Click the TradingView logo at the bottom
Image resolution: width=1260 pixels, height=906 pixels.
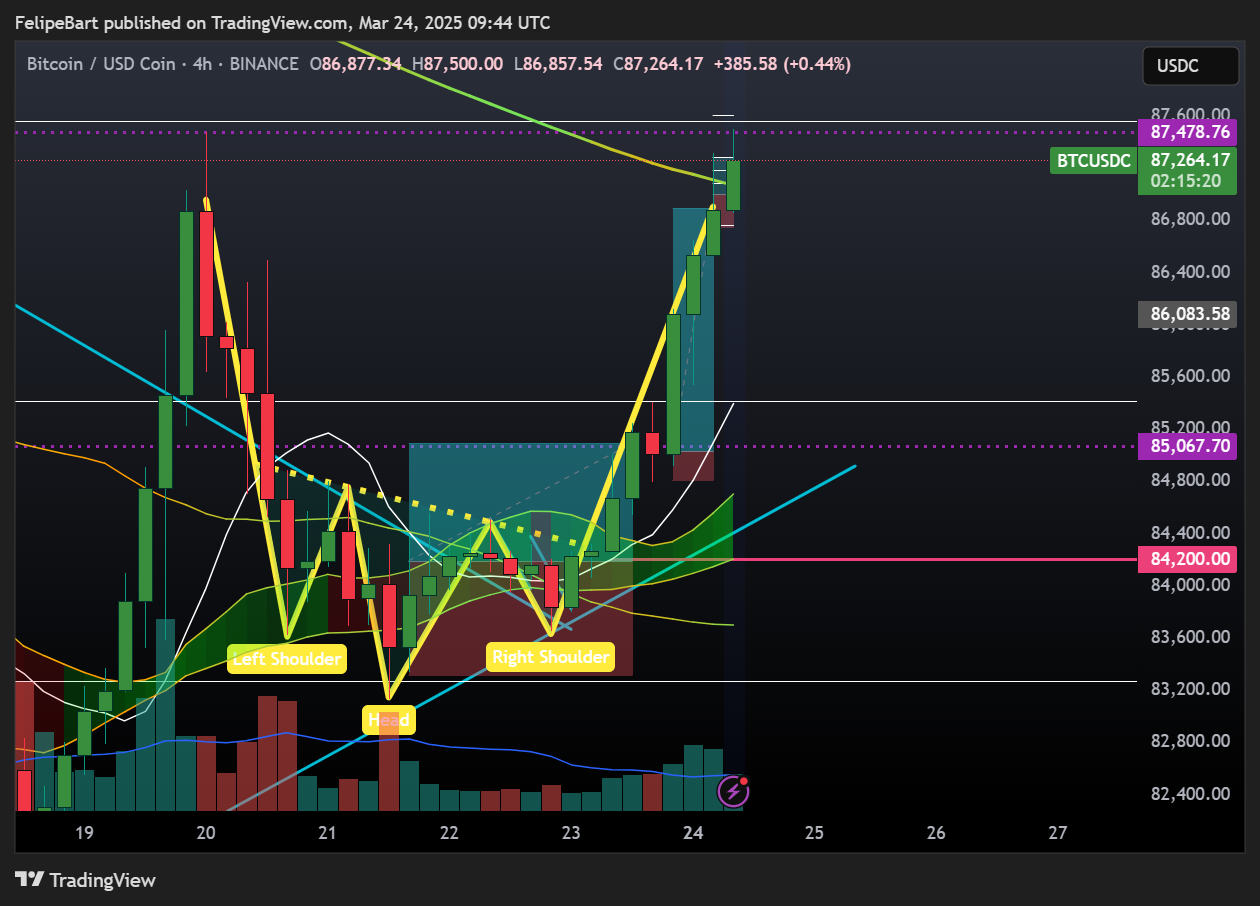pos(86,880)
